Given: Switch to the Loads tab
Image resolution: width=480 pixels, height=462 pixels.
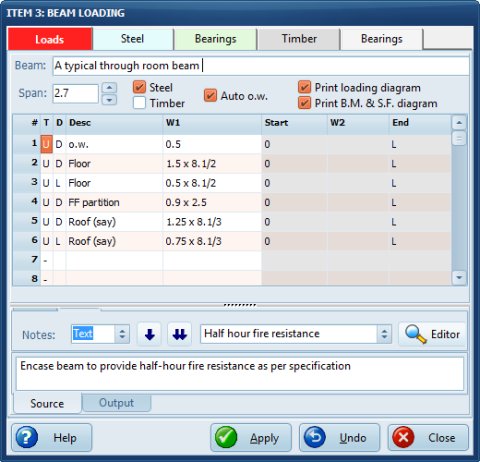Looking at the screenshot, I should 50,39.
